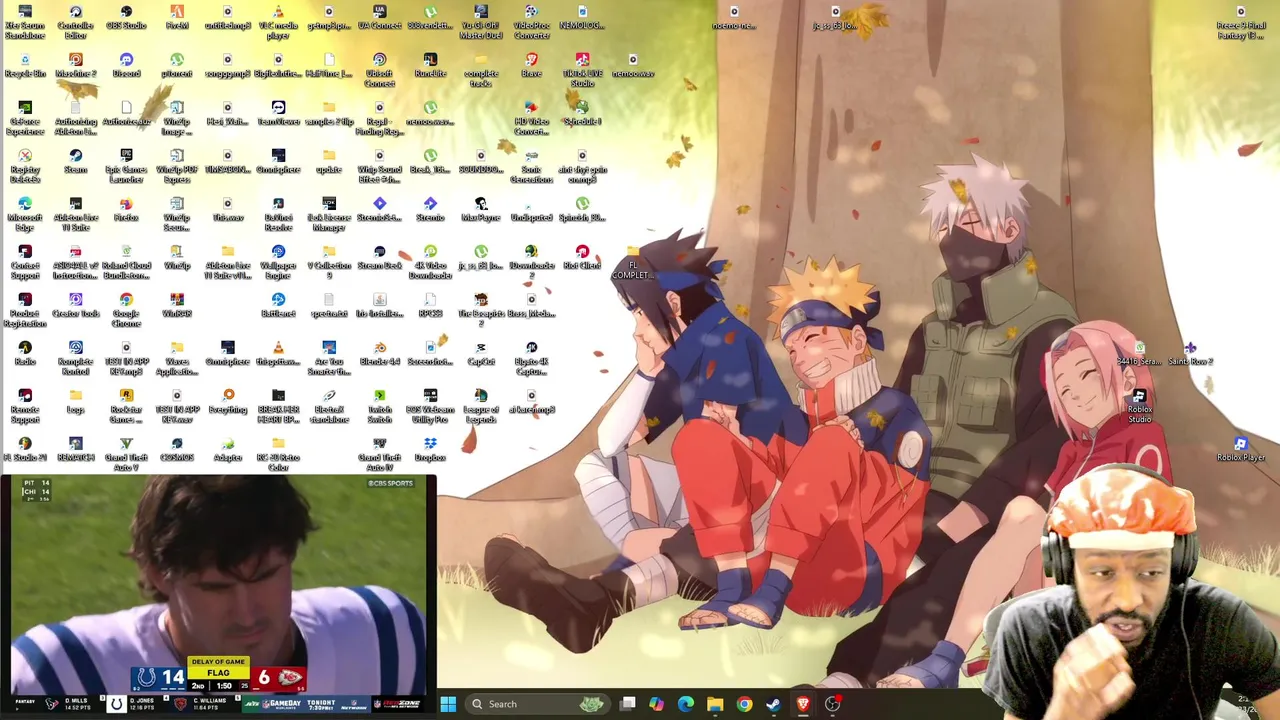Open File Explorer from the taskbar
The image size is (1280, 720).
pos(715,704)
